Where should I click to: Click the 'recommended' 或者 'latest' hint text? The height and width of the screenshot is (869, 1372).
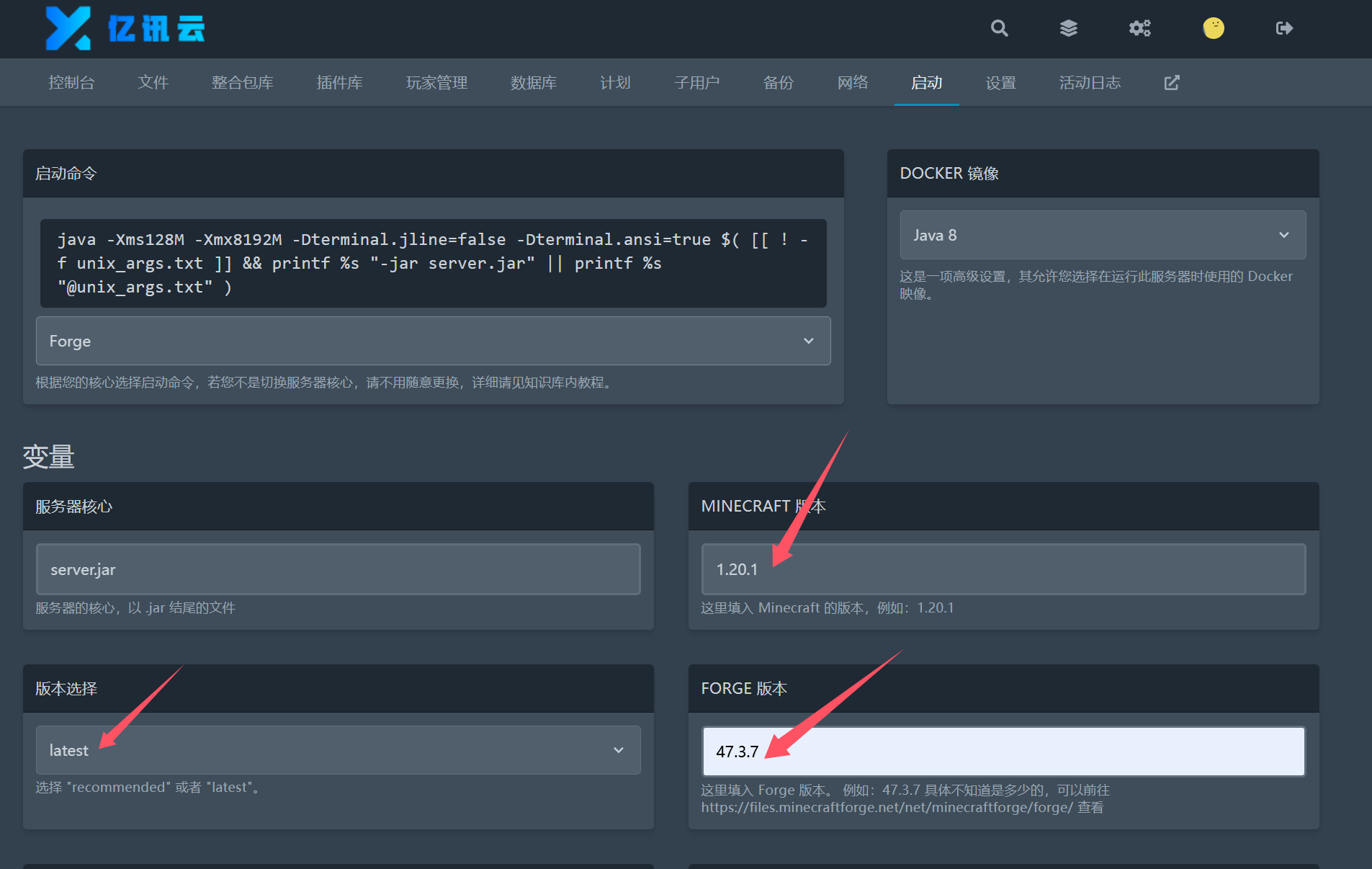pos(148,788)
